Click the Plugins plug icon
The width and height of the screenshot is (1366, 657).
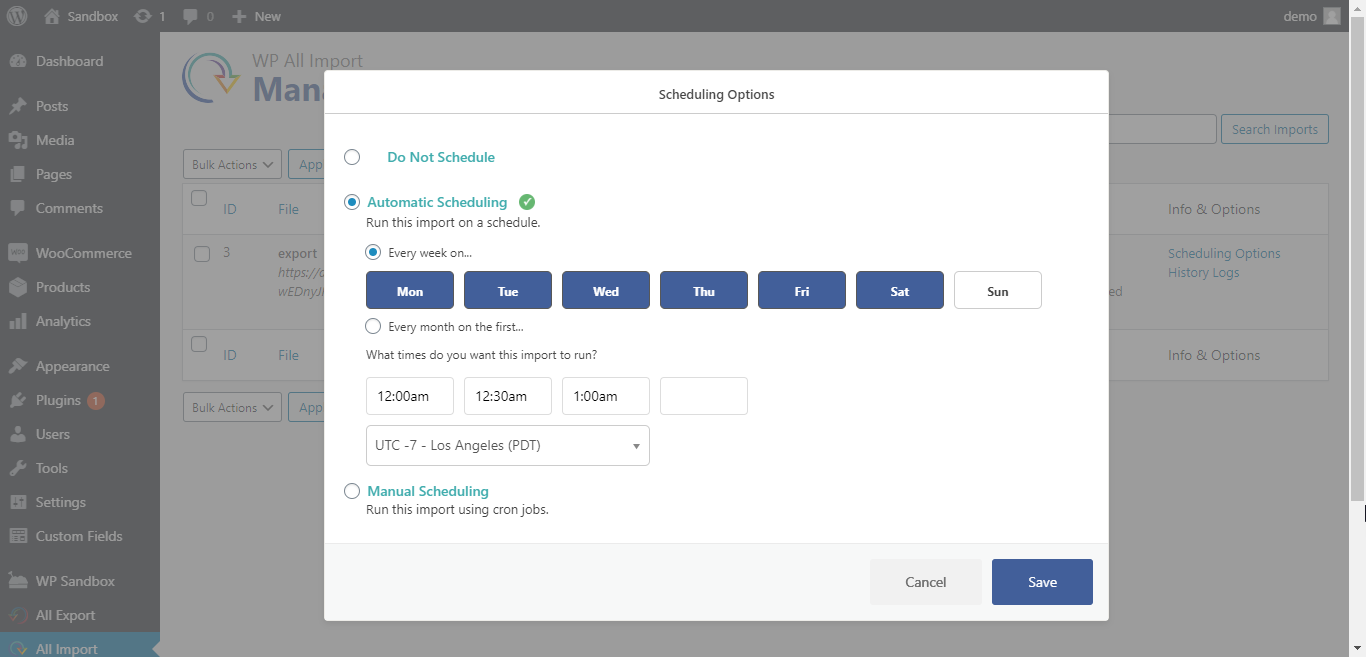click(18, 400)
